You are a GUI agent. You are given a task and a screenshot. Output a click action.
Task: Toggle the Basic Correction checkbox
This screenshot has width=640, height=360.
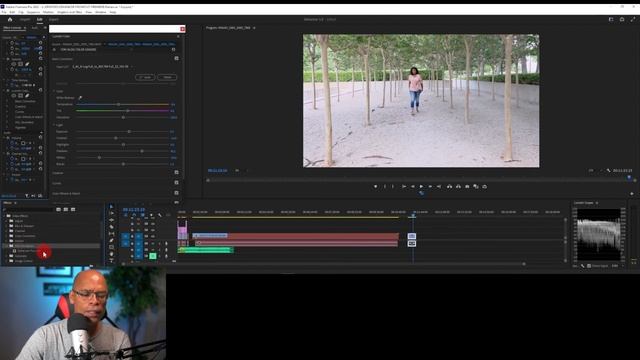pyautogui.click(x=176, y=58)
